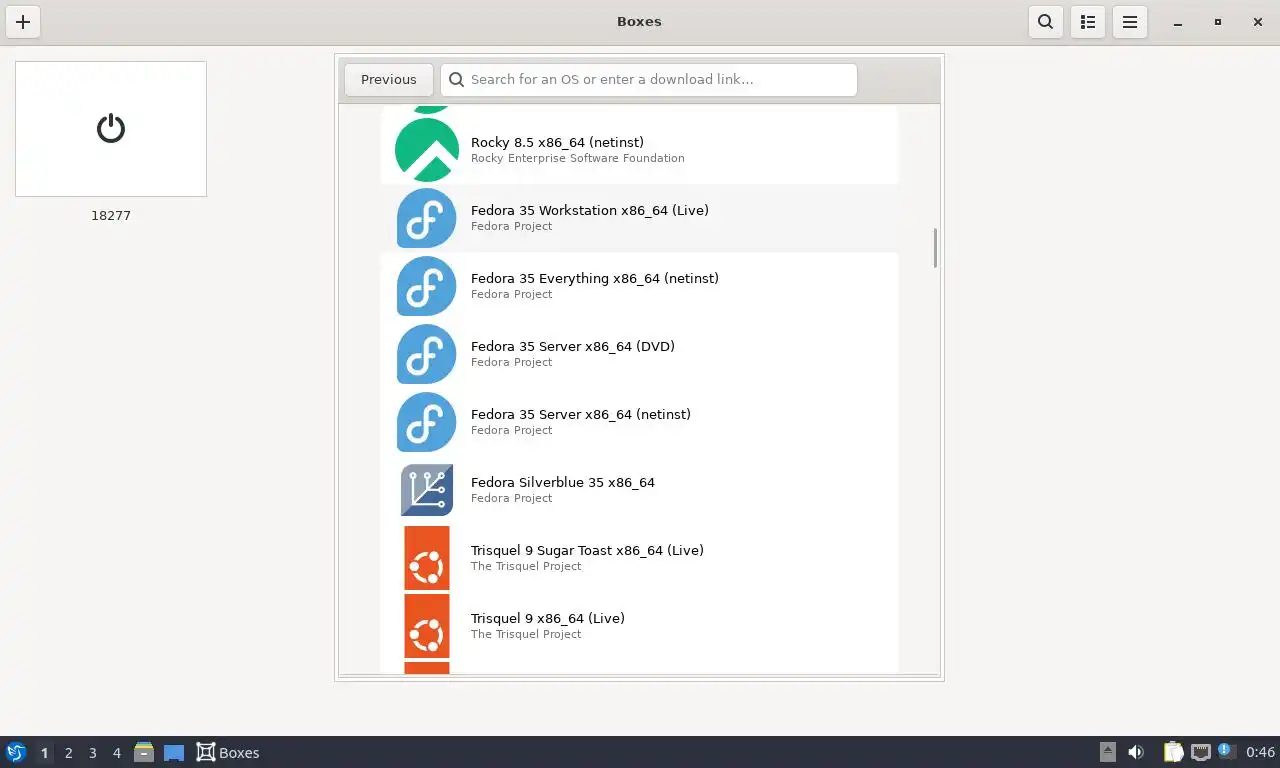
Task: Click the Boxes taskbar window button
Action: pos(228,753)
